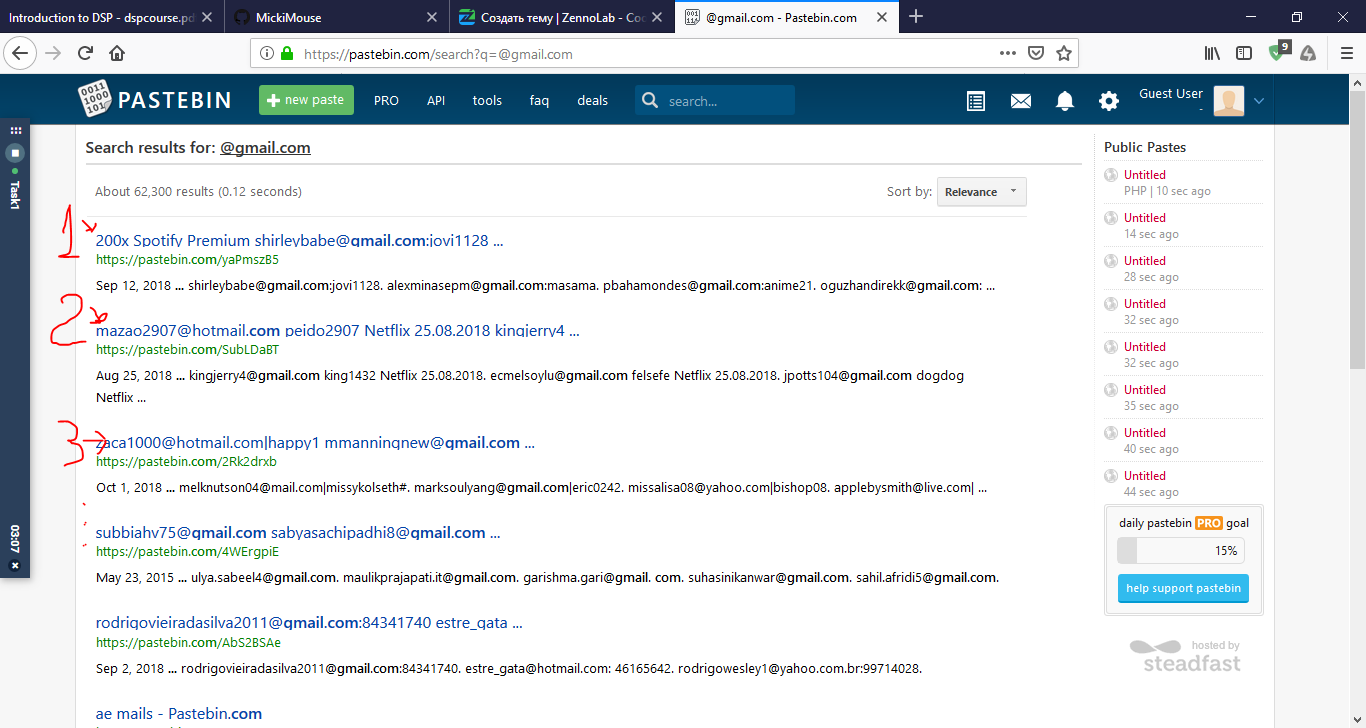Open the mazao2907@hotmail.com Netflix result

337,330
